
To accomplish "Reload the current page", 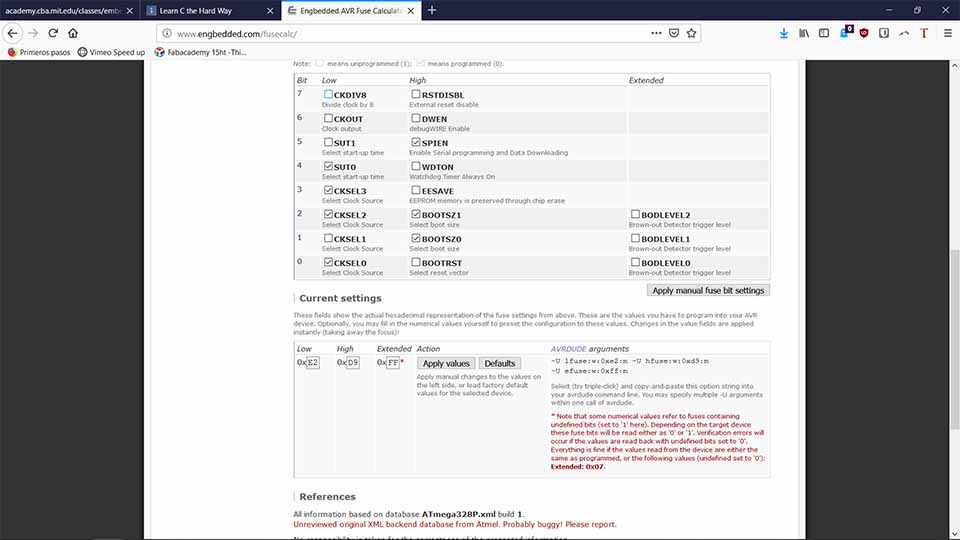I will pos(53,33).
